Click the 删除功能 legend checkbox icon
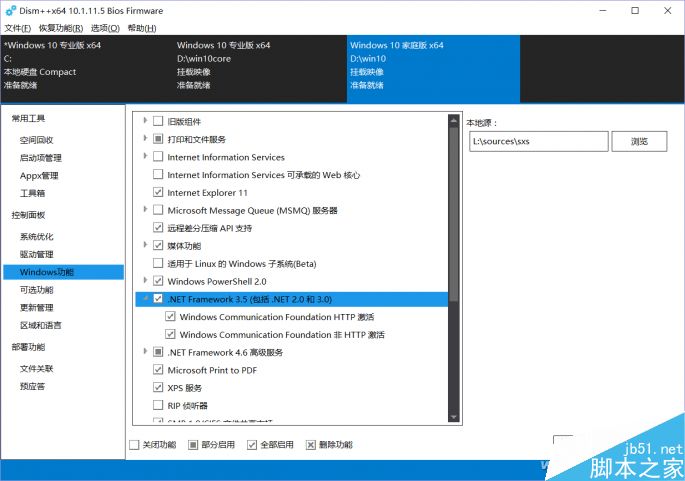Viewport: 685px width, 481px height. (x=311, y=445)
